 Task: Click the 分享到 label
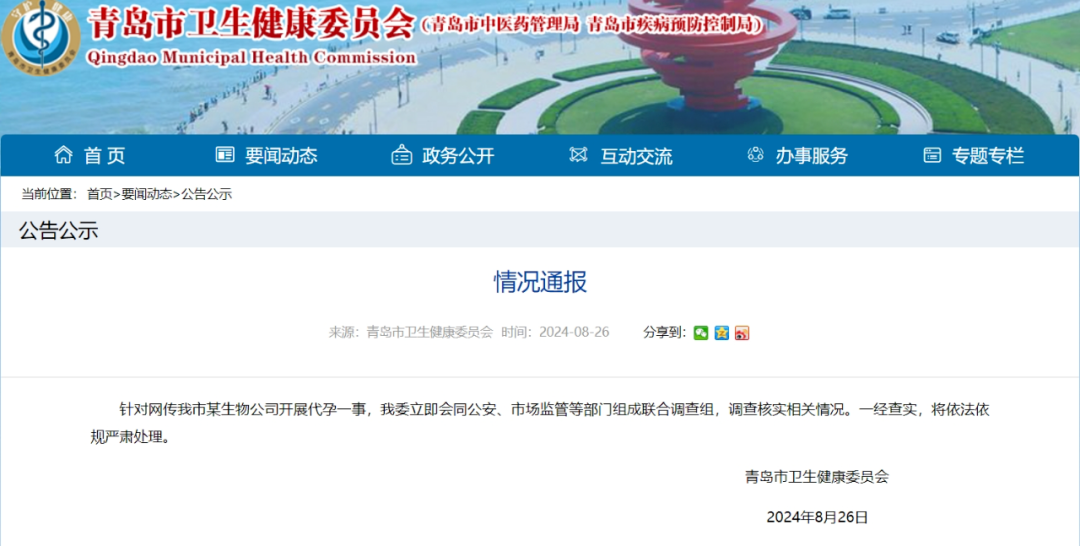665,332
